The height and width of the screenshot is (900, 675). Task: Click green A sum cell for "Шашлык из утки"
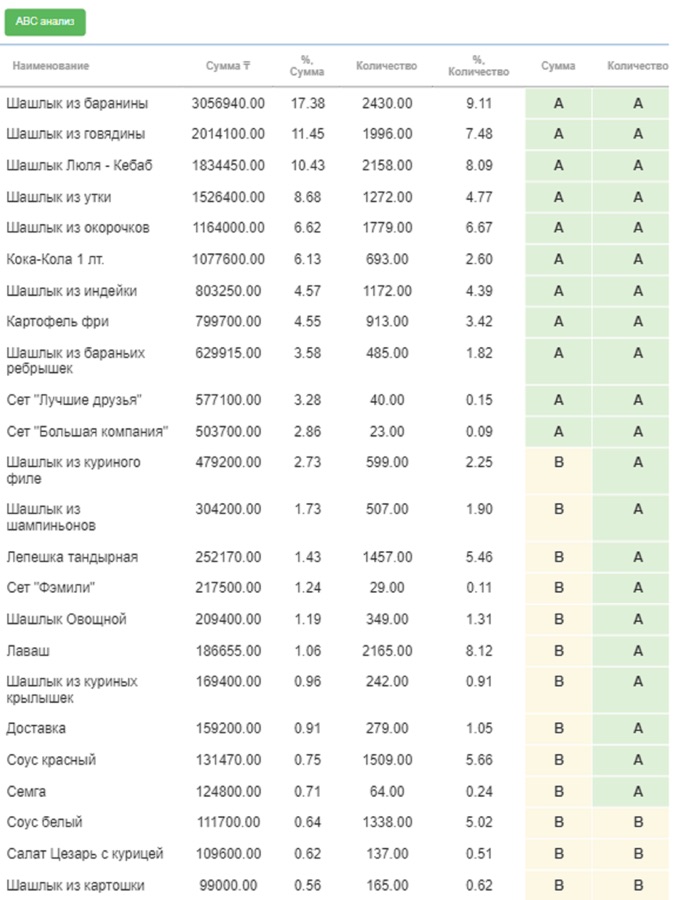pyautogui.click(x=558, y=197)
